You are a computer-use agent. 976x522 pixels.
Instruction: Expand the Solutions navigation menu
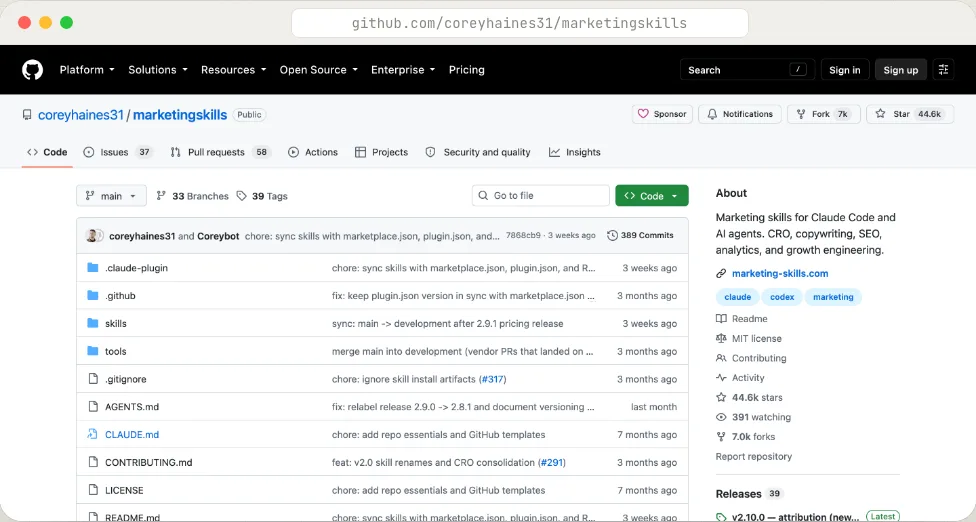157,70
